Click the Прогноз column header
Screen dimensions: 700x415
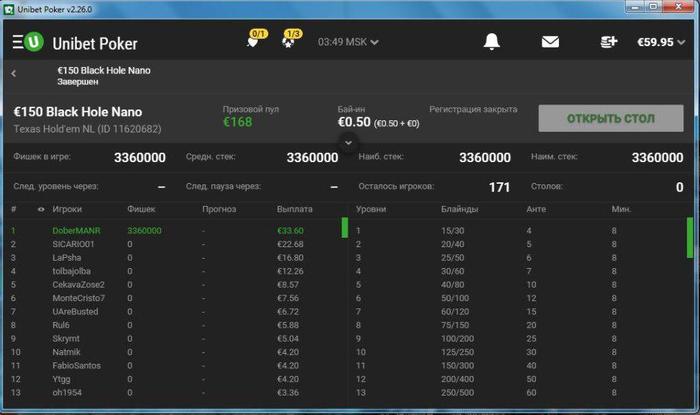point(219,209)
